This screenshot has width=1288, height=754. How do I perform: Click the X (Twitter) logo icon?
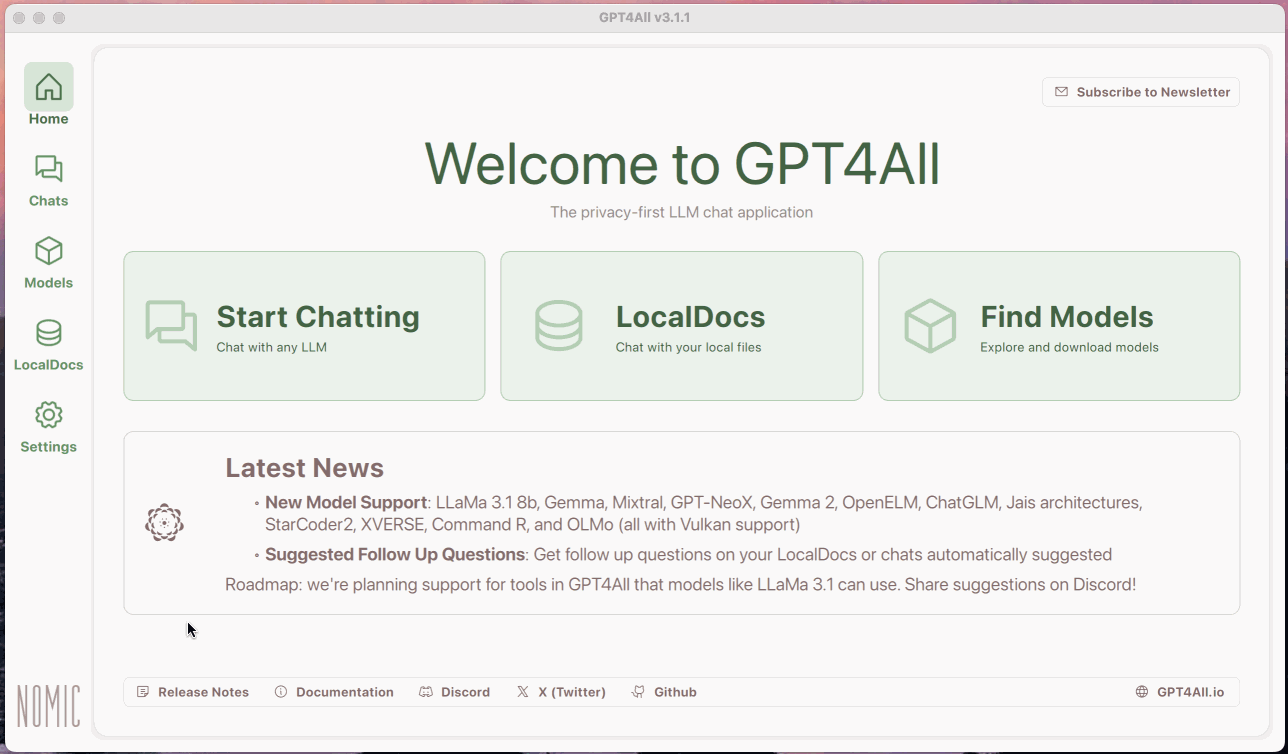[x=523, y=692]
